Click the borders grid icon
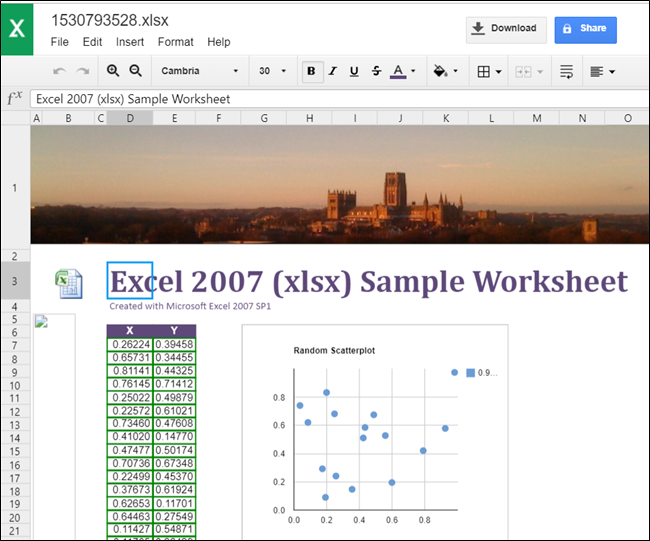The width and height of the screenshot is (650, 541). click(x=483, y=71)
